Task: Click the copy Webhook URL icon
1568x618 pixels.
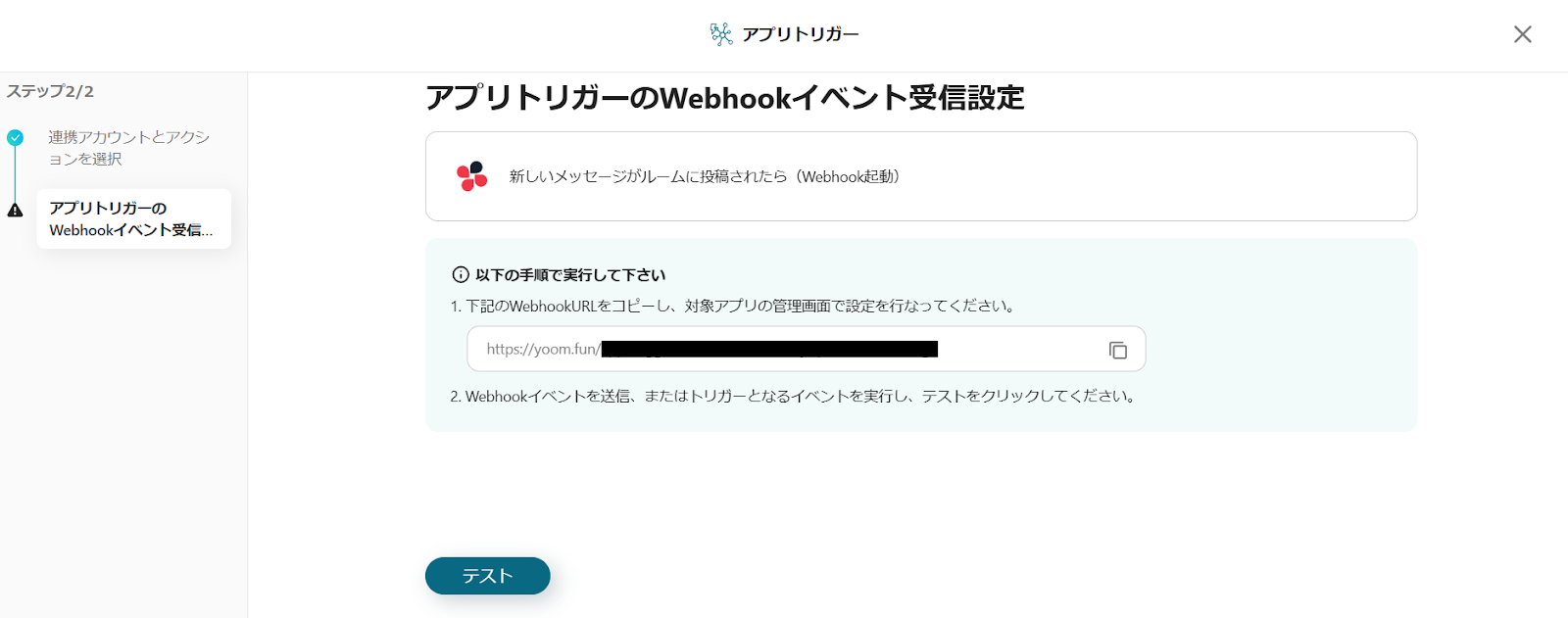Action: [x=1117, y=350]
